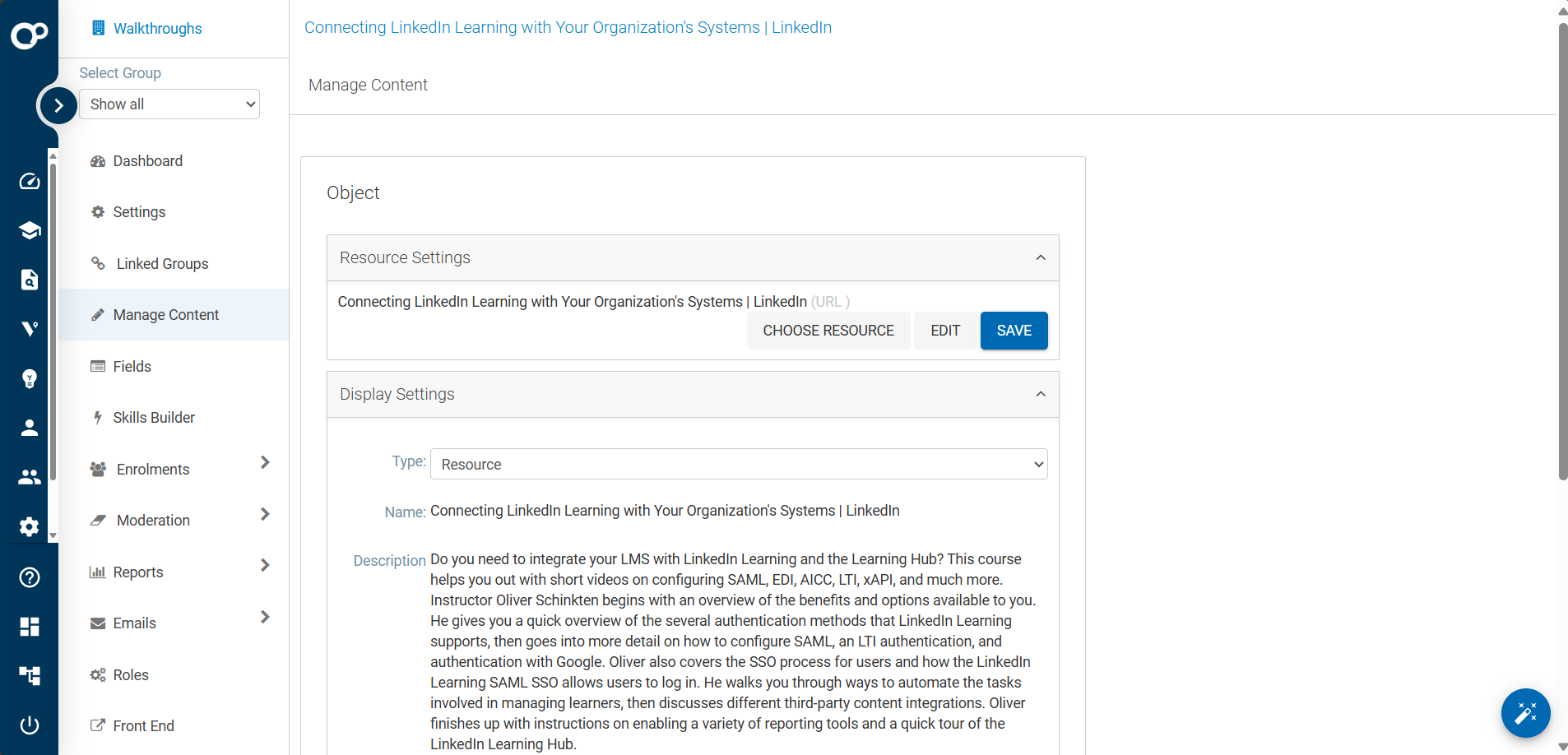Open Linked Groups menu item
1568x755 pixels.
[x=162, y=264]
